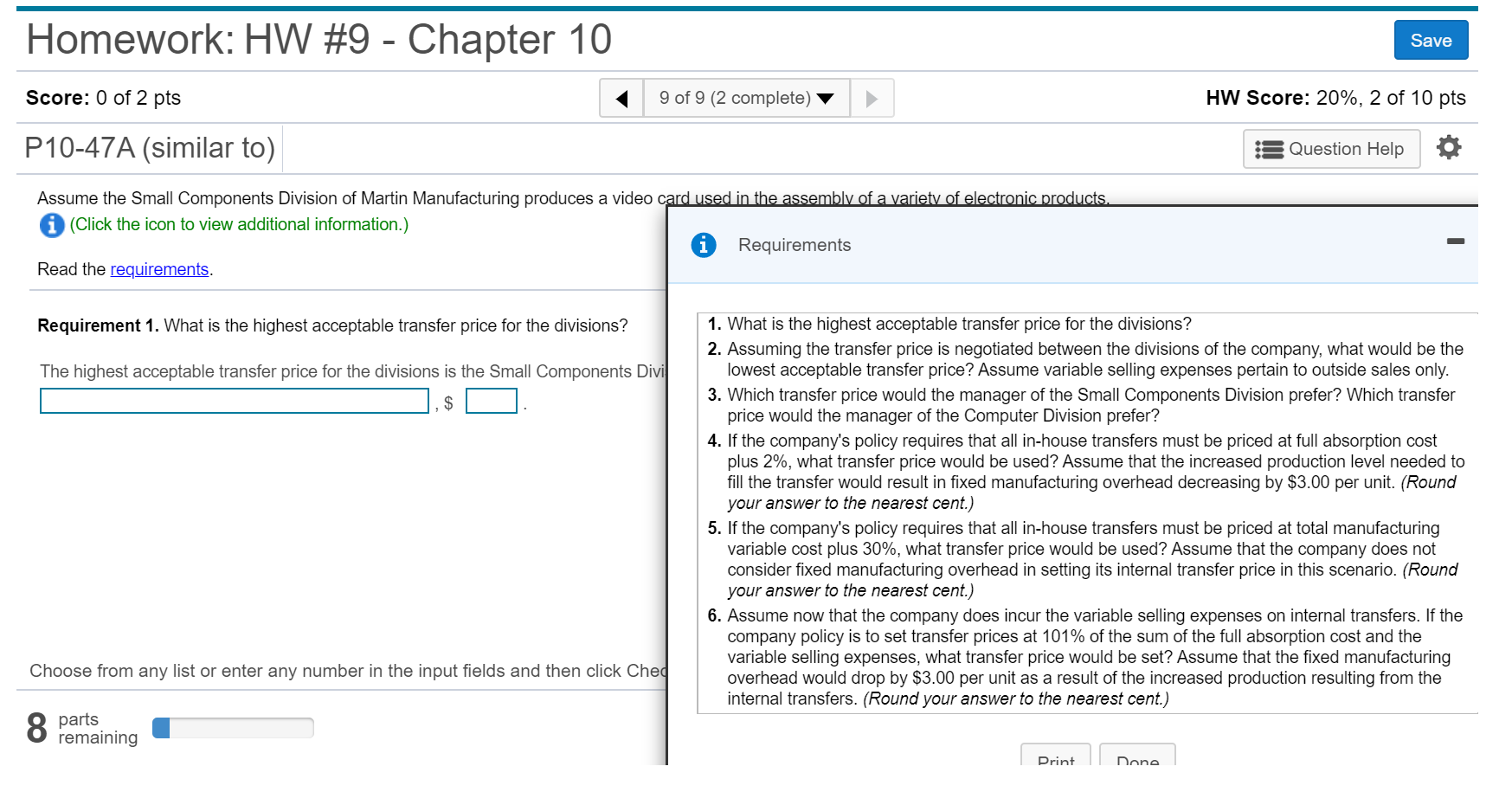Click the 'P10-47A (similar to)' problem title

pyautogui.click(x=150, y=148)
